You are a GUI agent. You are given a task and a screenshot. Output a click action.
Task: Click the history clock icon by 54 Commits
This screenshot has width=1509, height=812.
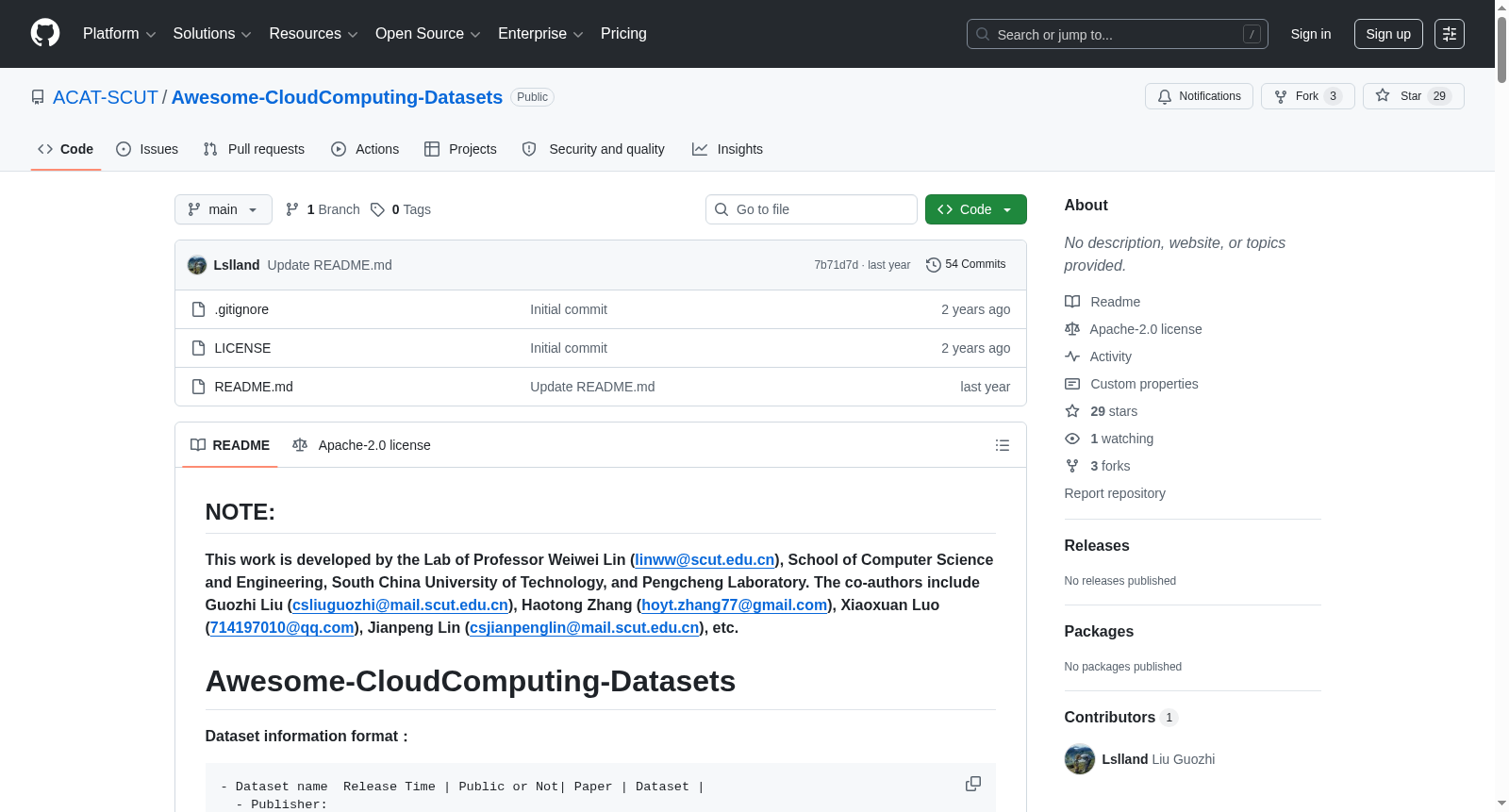pyautogui.click(x=934, y=265)
